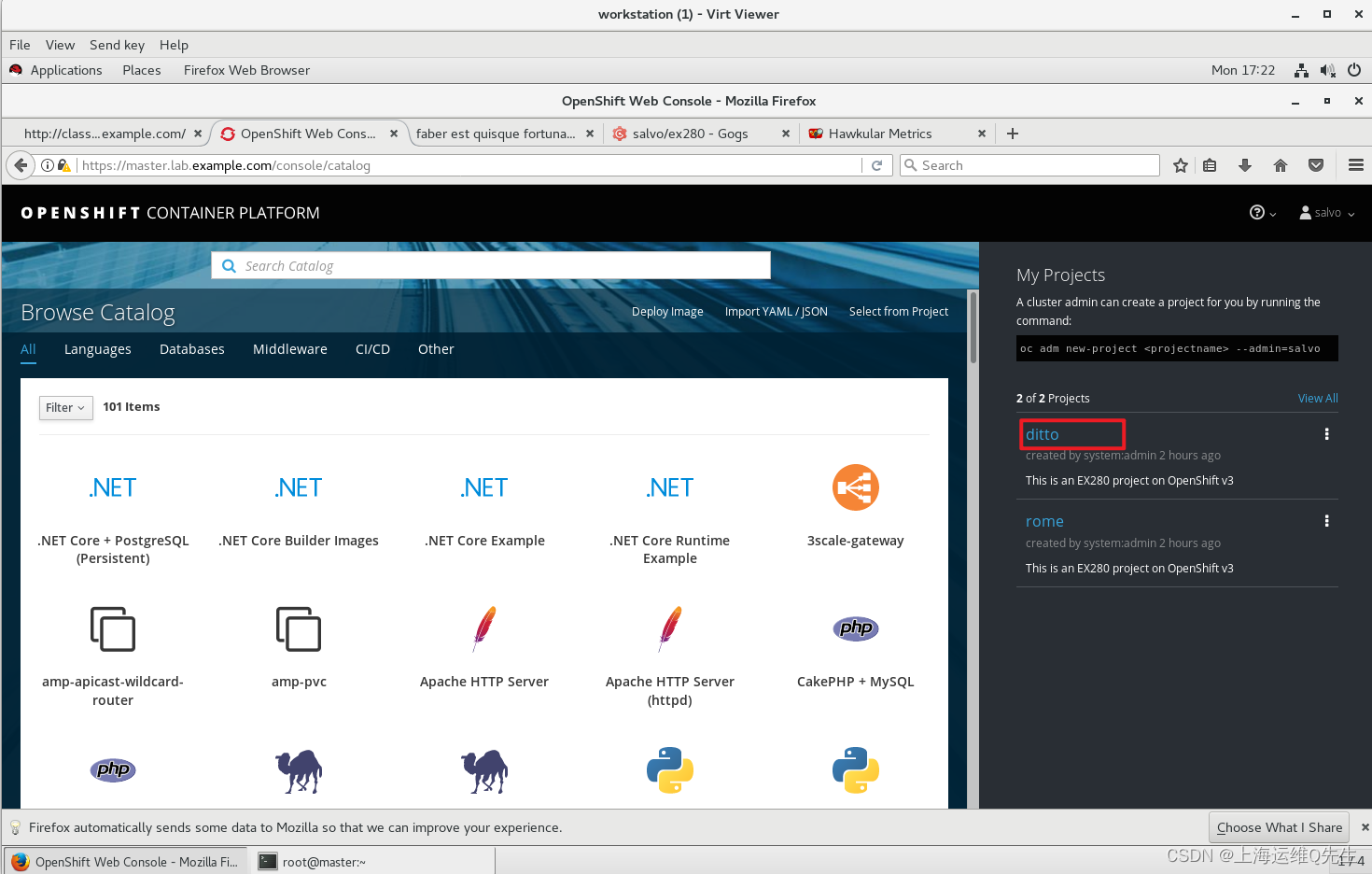Switch to the faber est quisque fortuna tab
Image resolution: width=1372 pixels, height=874 pixels.
(496, 134)
